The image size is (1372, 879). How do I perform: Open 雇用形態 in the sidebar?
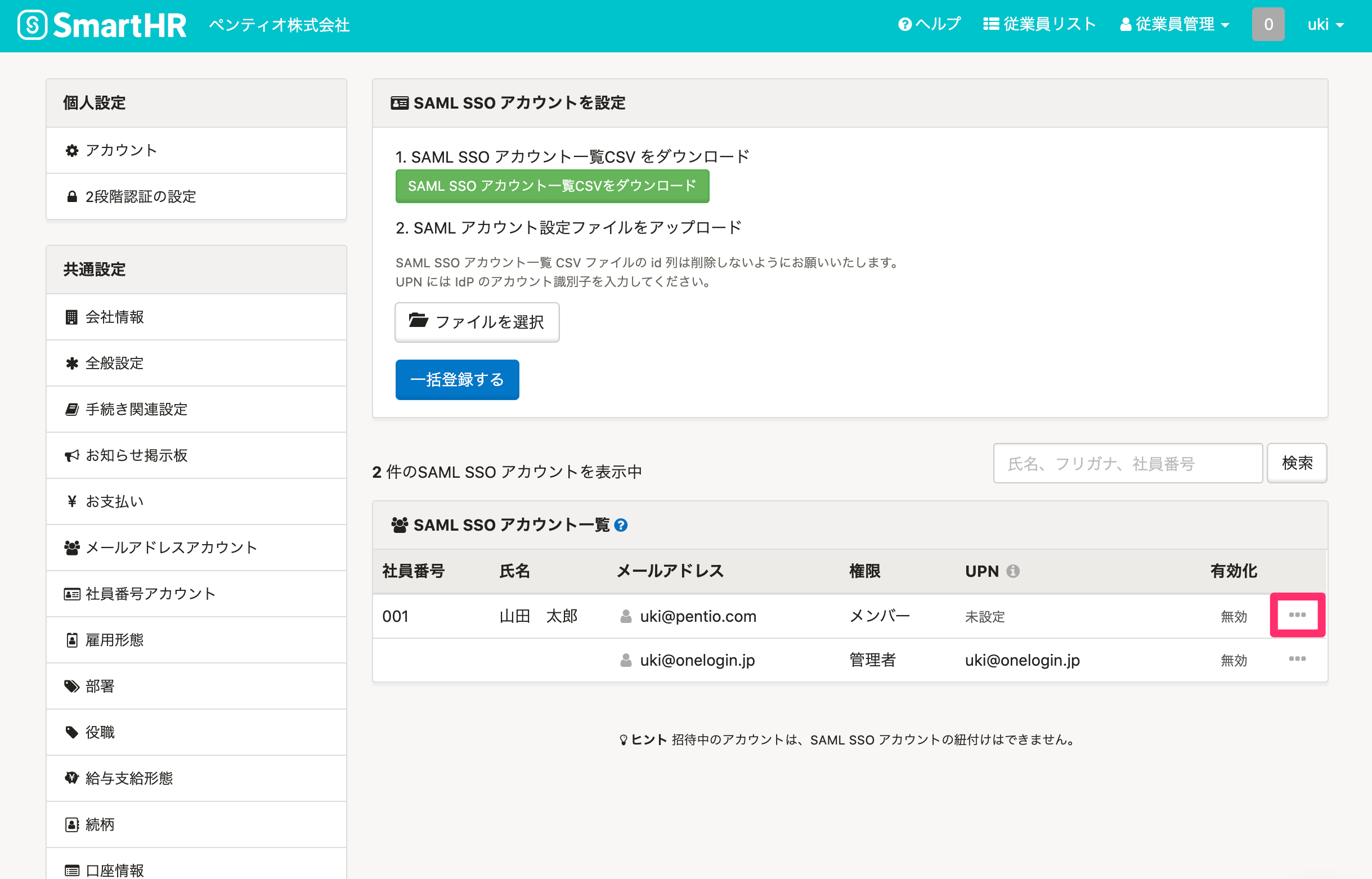[x=196, y=640]
